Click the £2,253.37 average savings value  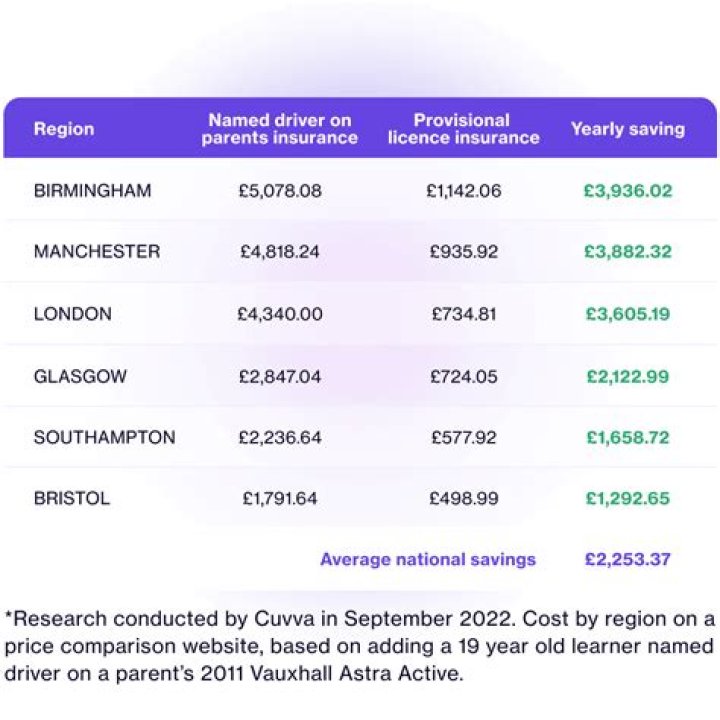(628, 559)
